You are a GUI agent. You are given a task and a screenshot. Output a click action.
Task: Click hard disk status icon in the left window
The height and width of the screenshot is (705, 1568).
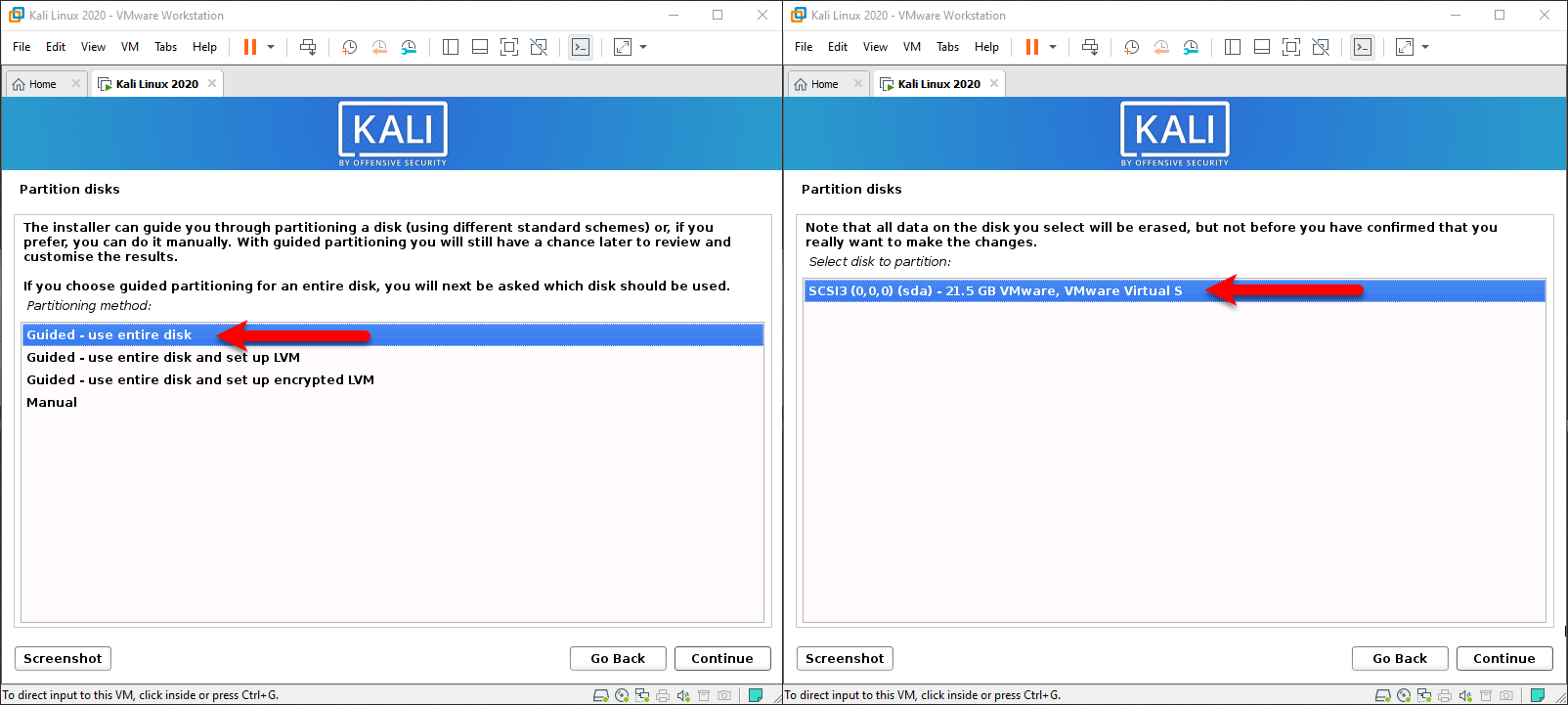(601, 695)
